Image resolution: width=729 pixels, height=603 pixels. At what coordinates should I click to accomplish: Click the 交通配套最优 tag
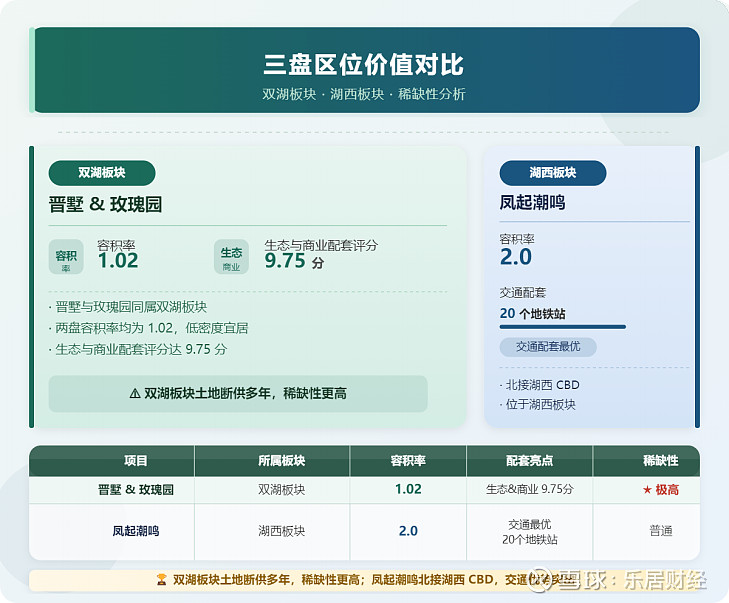(548, 347)
